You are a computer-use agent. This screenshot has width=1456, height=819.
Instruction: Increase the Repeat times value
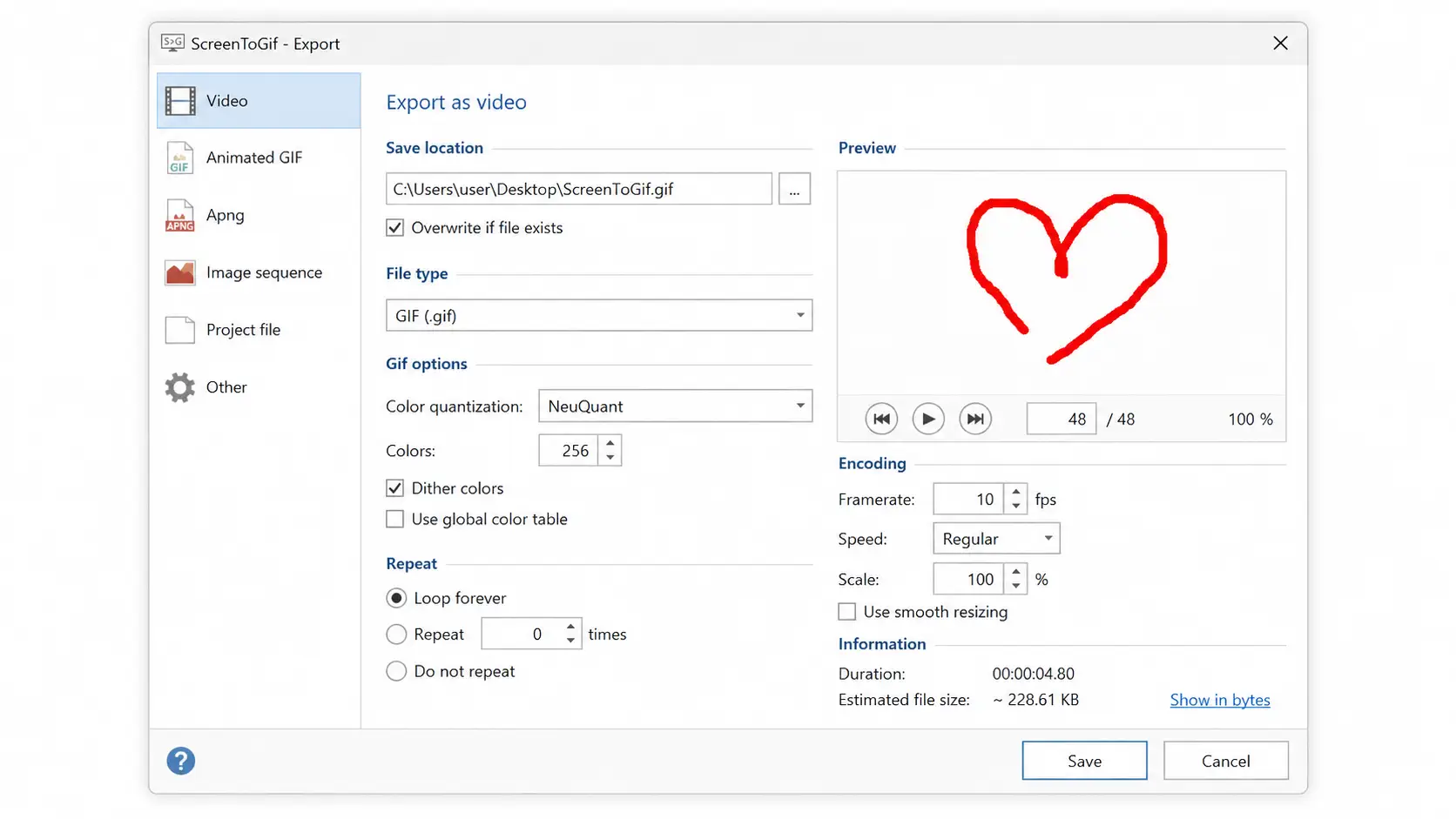pyautogui.click(x=570, y=627)
